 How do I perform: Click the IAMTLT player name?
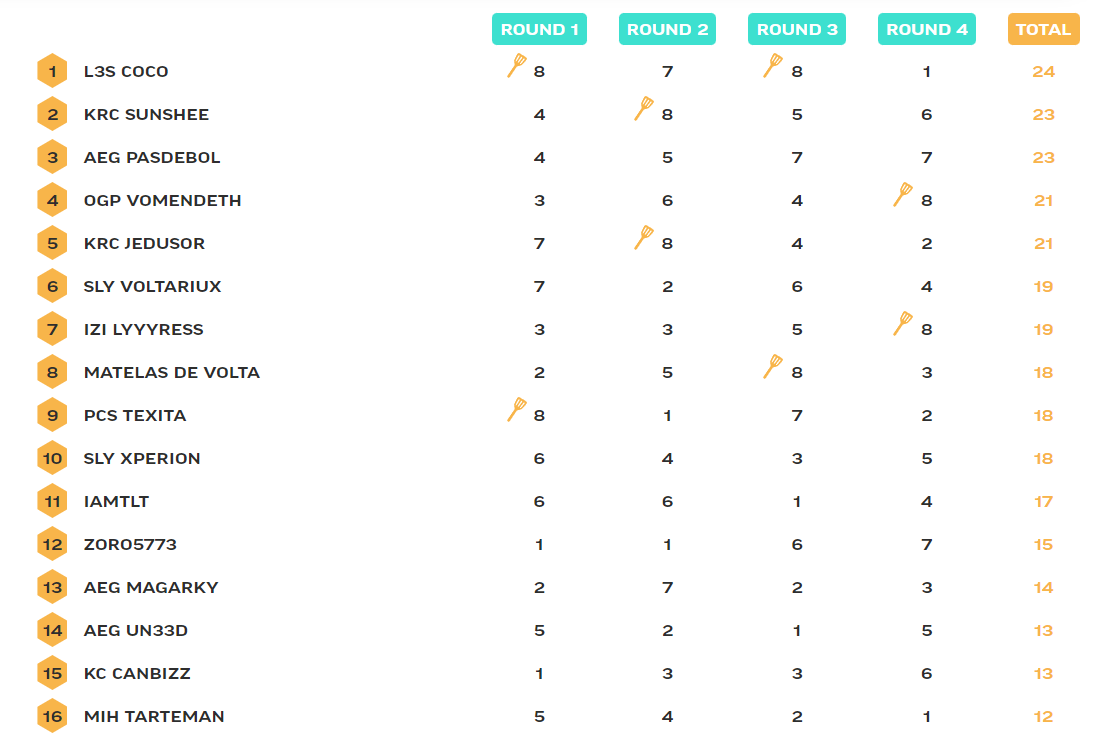pyautogui.click(x=116, y=502)
